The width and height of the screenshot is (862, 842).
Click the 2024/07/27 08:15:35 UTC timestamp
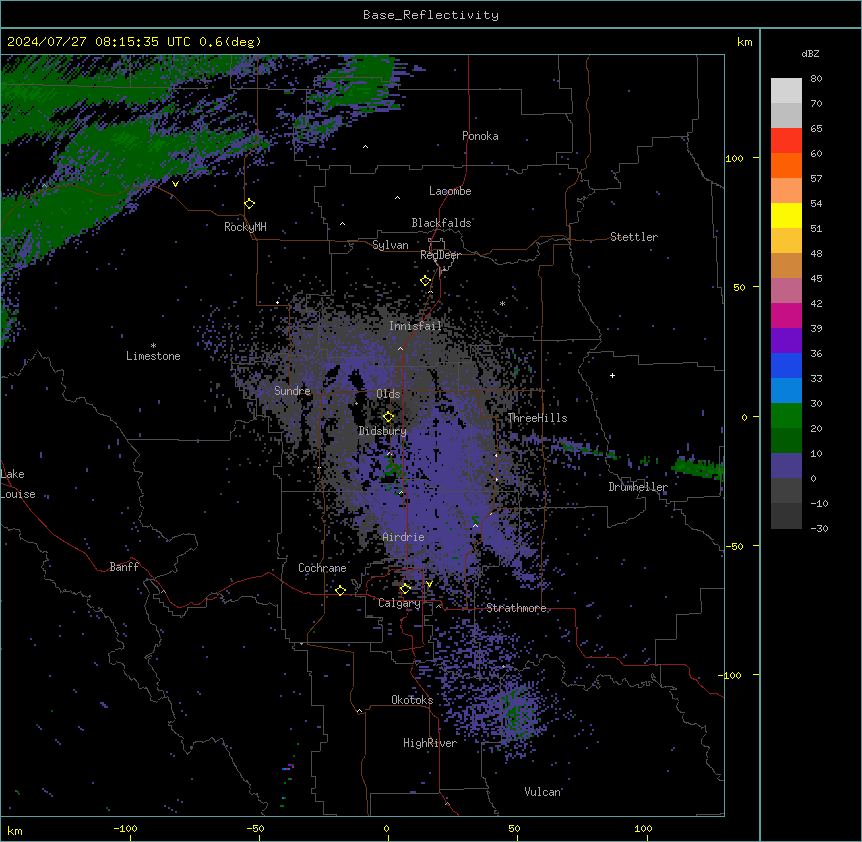[x=99, y=42]
